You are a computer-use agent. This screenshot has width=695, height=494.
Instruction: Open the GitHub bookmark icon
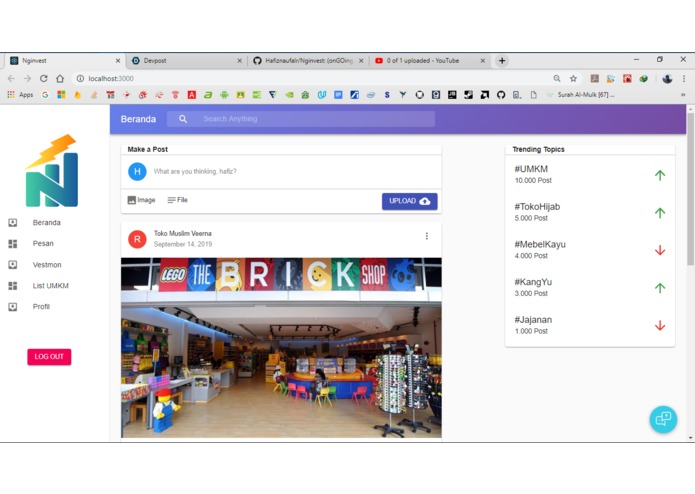click(x=501, y=94)
